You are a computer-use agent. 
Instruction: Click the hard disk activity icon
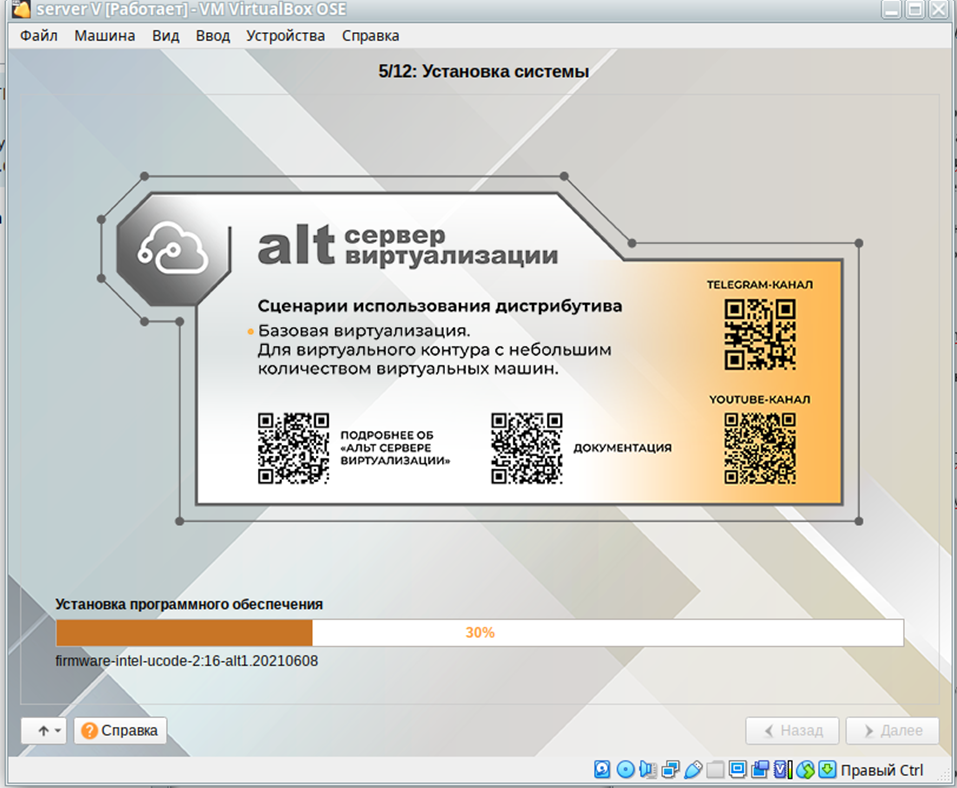(602, 769)
